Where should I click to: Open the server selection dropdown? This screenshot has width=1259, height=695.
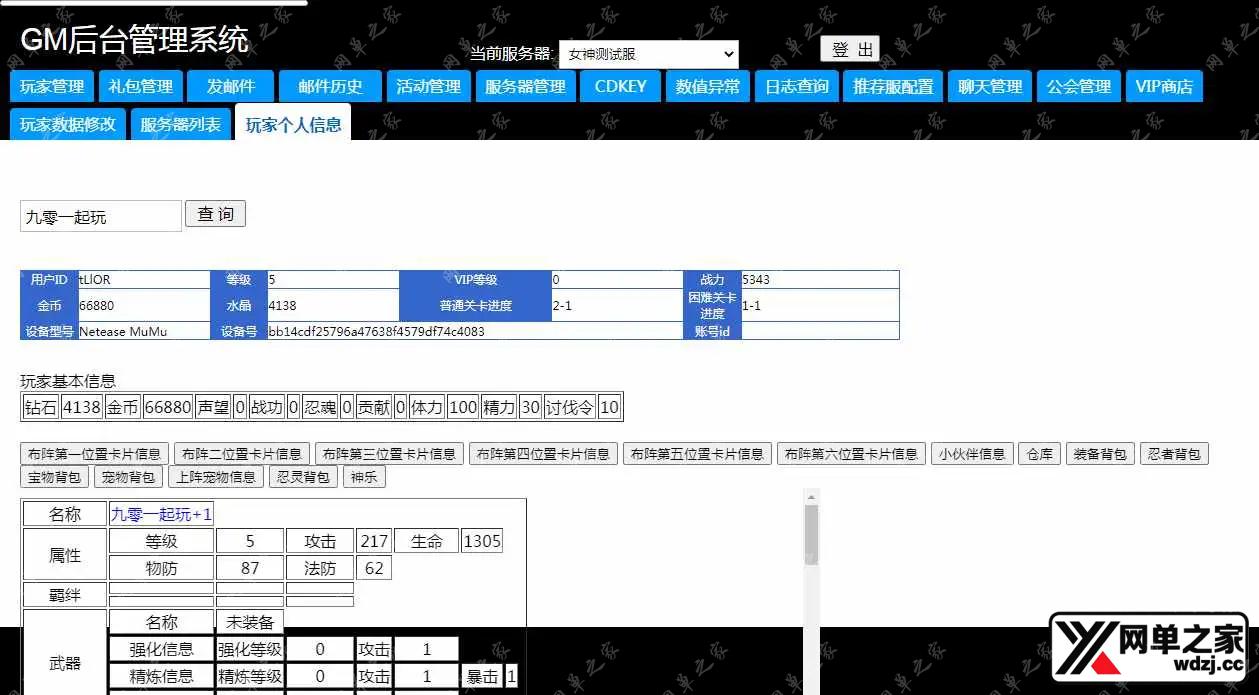pyautogui.click(x=648, y=54)
